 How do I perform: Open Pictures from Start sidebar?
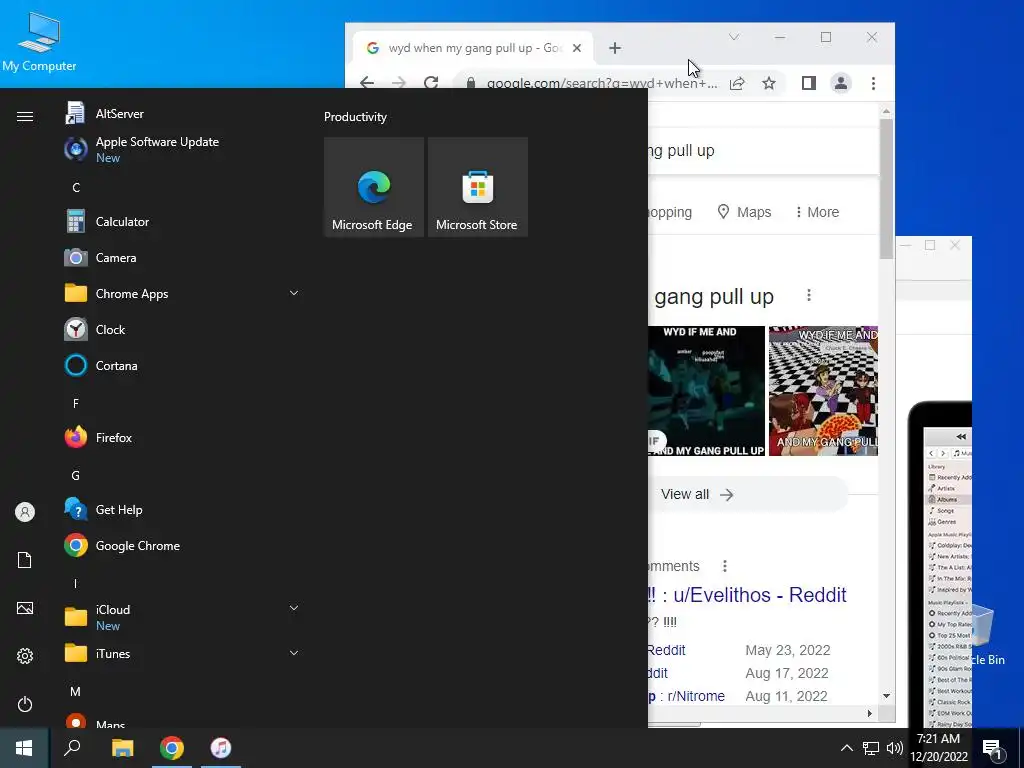[25, 608]
